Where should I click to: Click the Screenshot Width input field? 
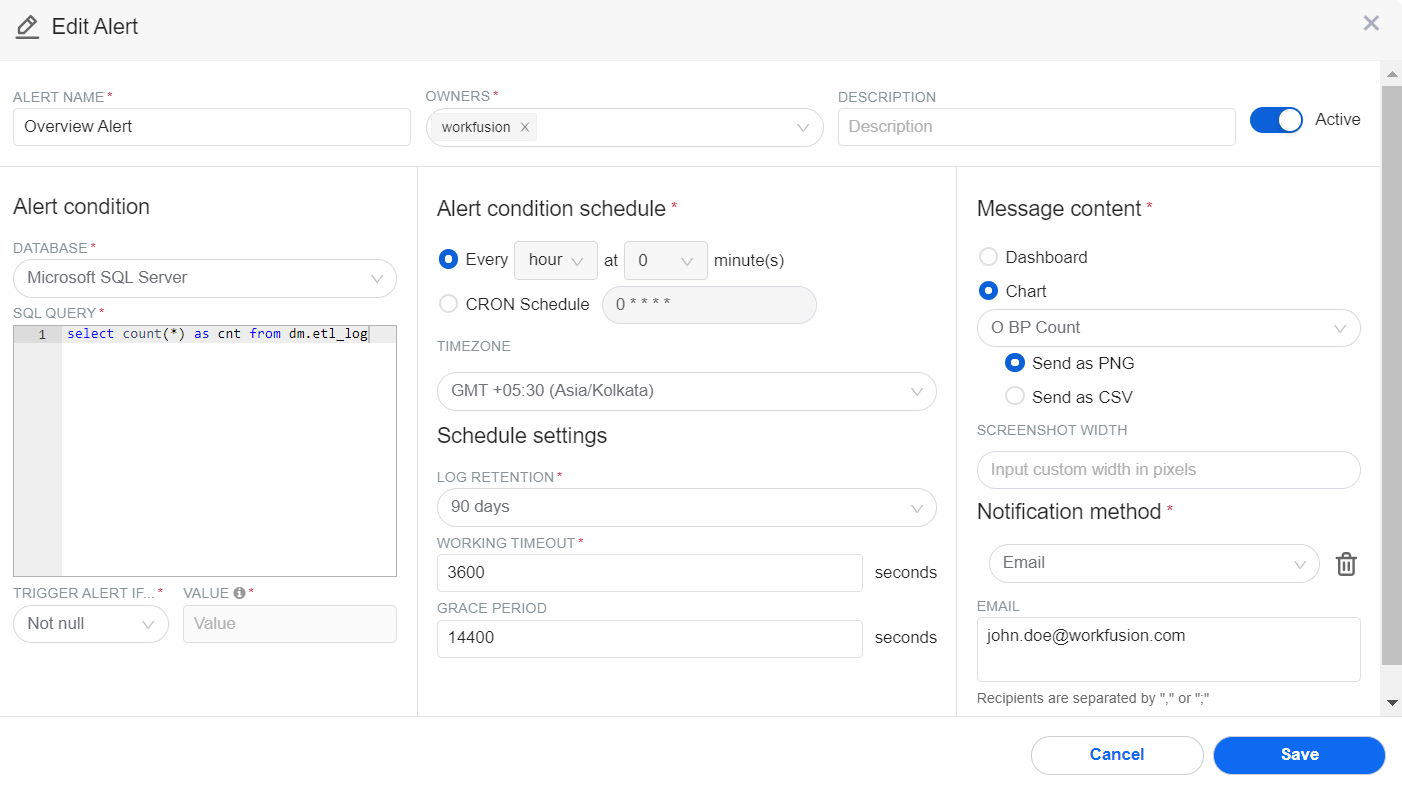click(x=1169, y=470)
